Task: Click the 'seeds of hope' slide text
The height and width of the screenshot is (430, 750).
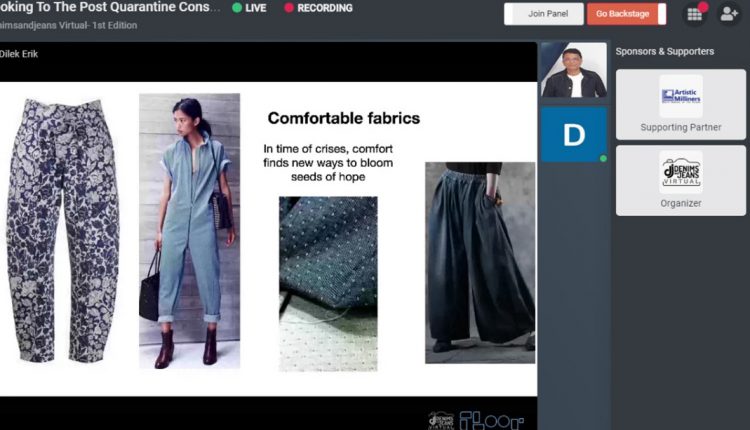Action: [328, 177]
